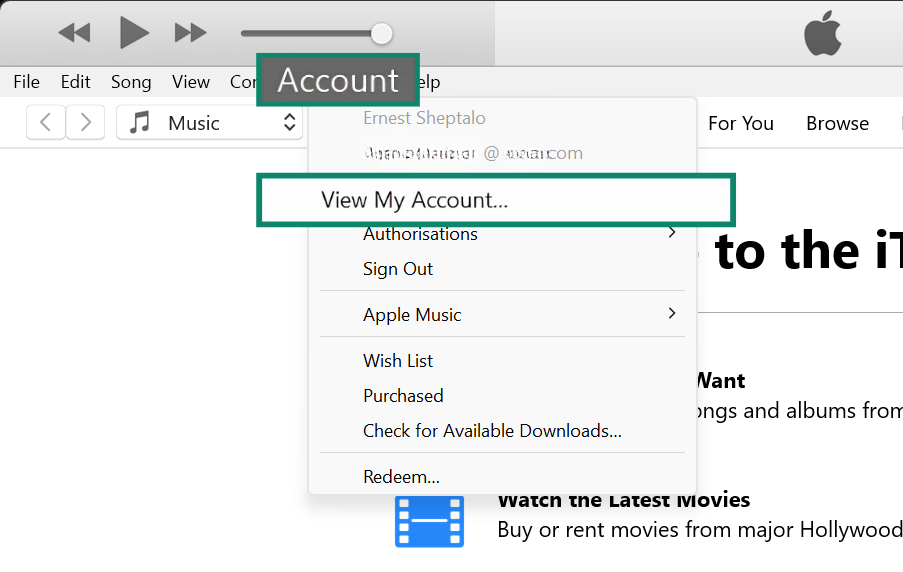This screenshot has height=572, width=903.
Task: Choose Sign Out from Account menu
Action: click(x=398, y=269)
